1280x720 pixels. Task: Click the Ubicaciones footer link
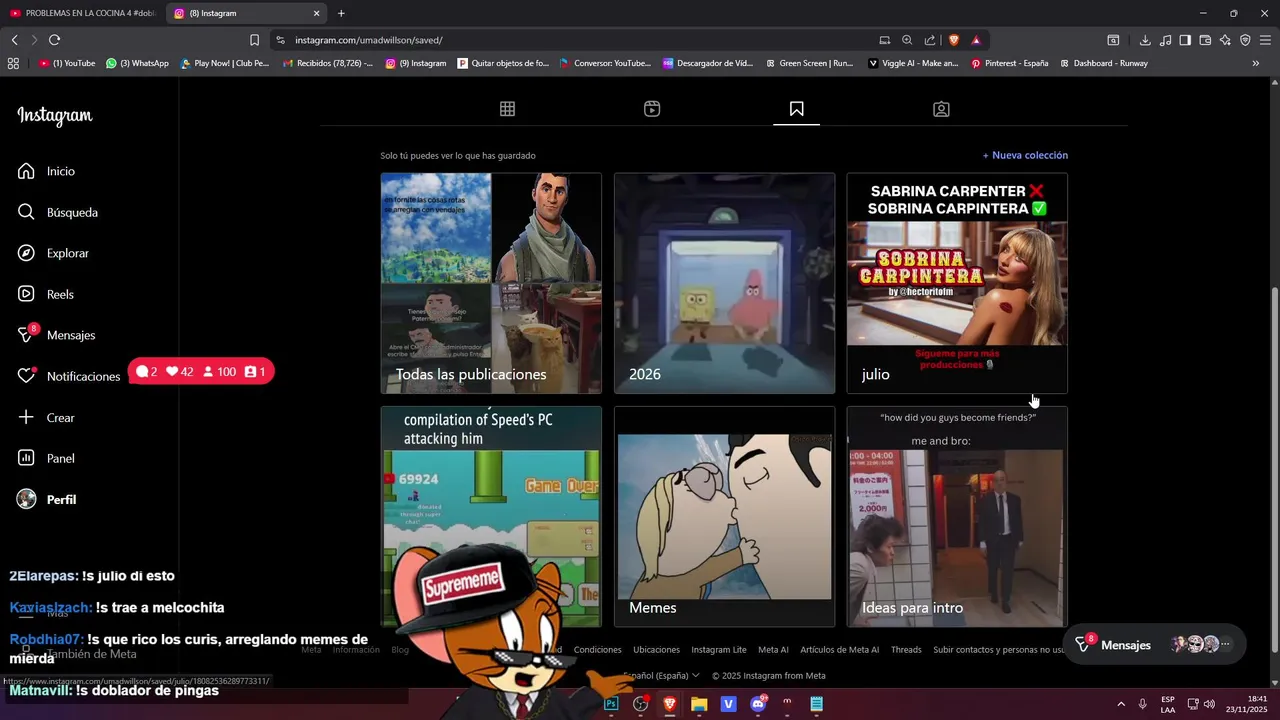(x=656, y=650)
